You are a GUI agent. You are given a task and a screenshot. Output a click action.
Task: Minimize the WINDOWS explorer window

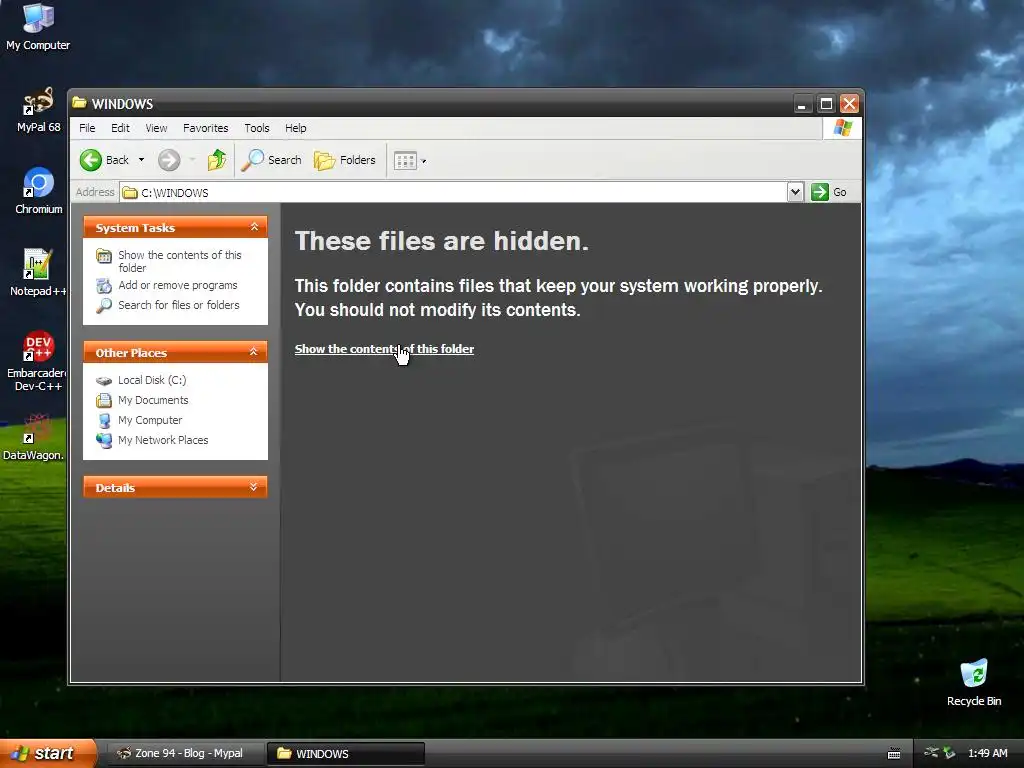[x=803, y=104]
